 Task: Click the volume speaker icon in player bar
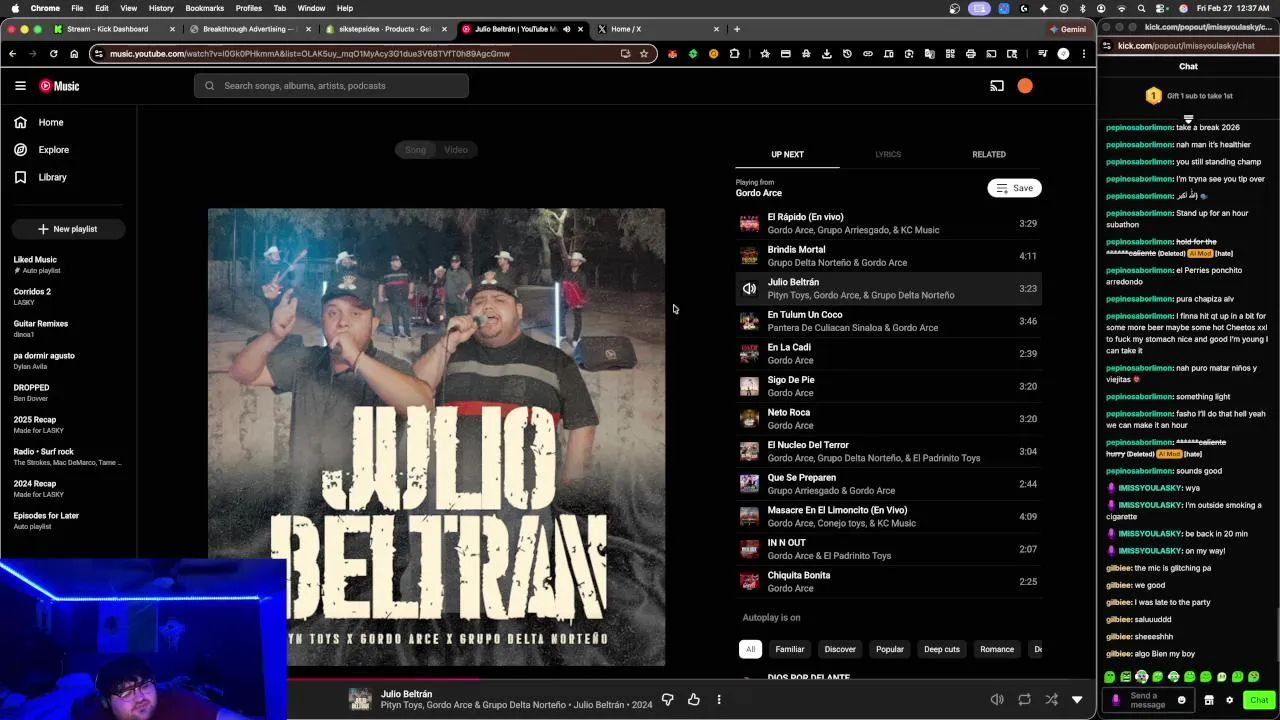coord(997,700)
